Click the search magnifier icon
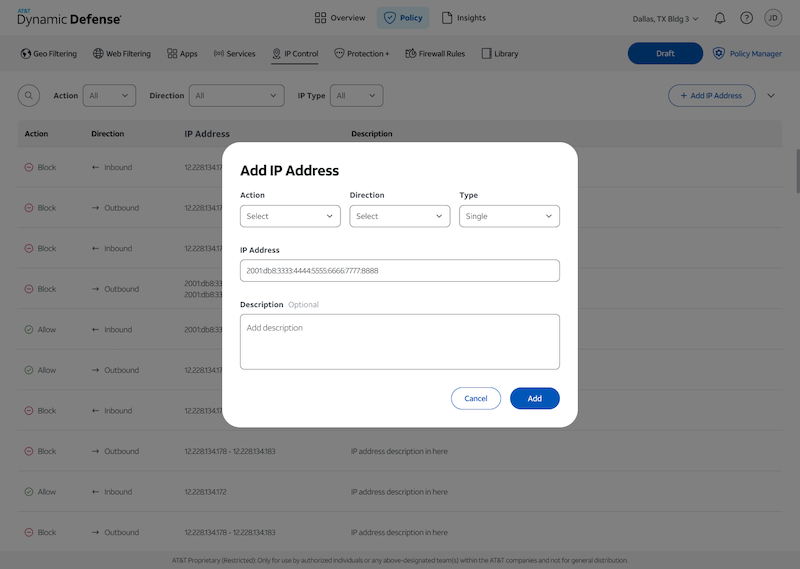Image resolution: width=800 pixels, height=569 pixels. tap(29, 95)
